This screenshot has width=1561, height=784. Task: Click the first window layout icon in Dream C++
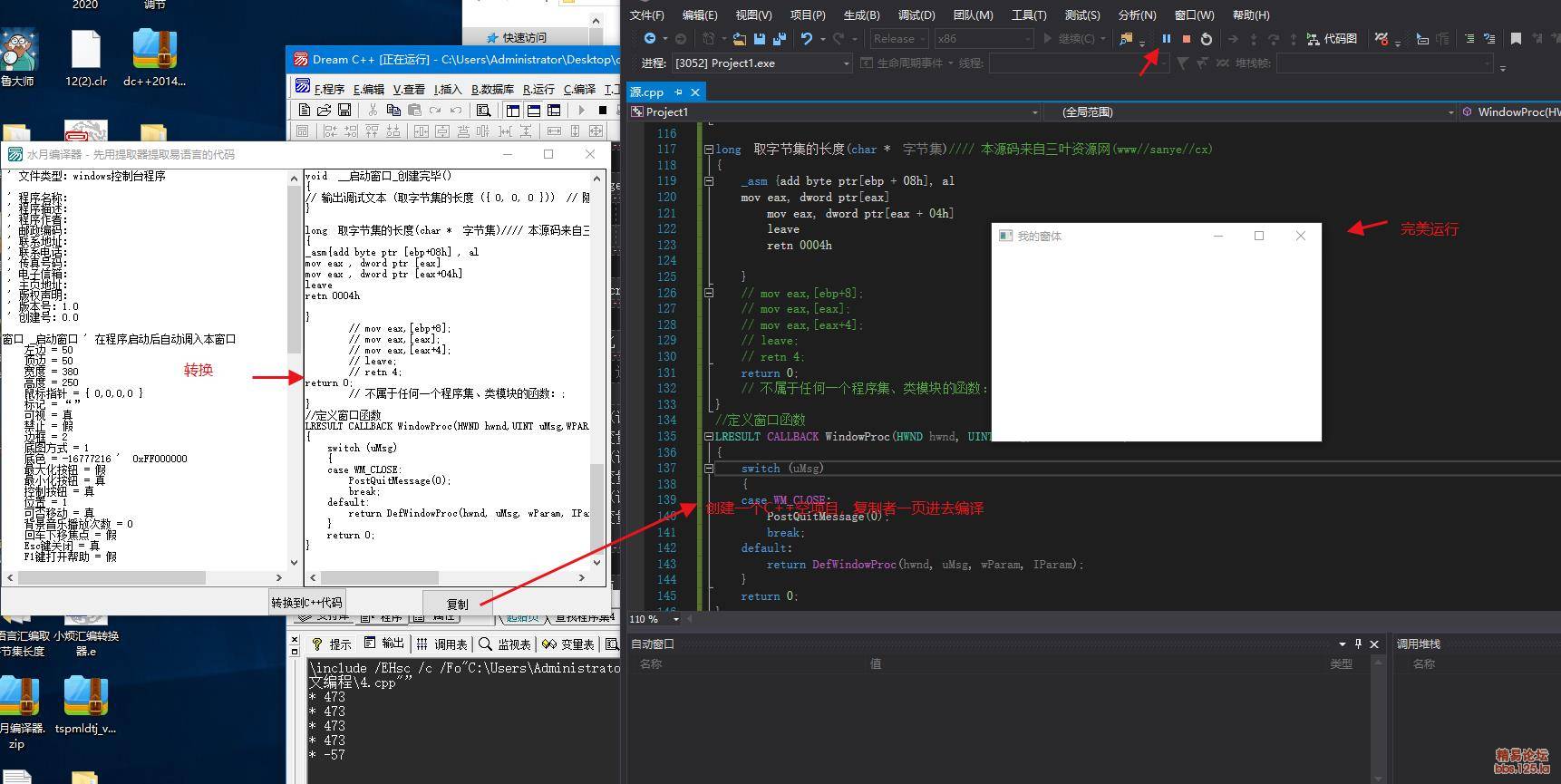513,110
